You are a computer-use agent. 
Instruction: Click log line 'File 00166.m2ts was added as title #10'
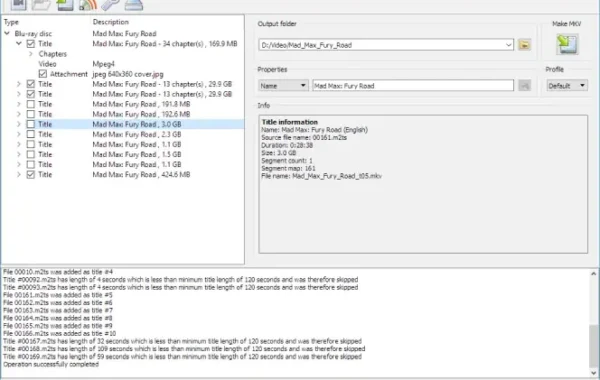tap(59, 333)
